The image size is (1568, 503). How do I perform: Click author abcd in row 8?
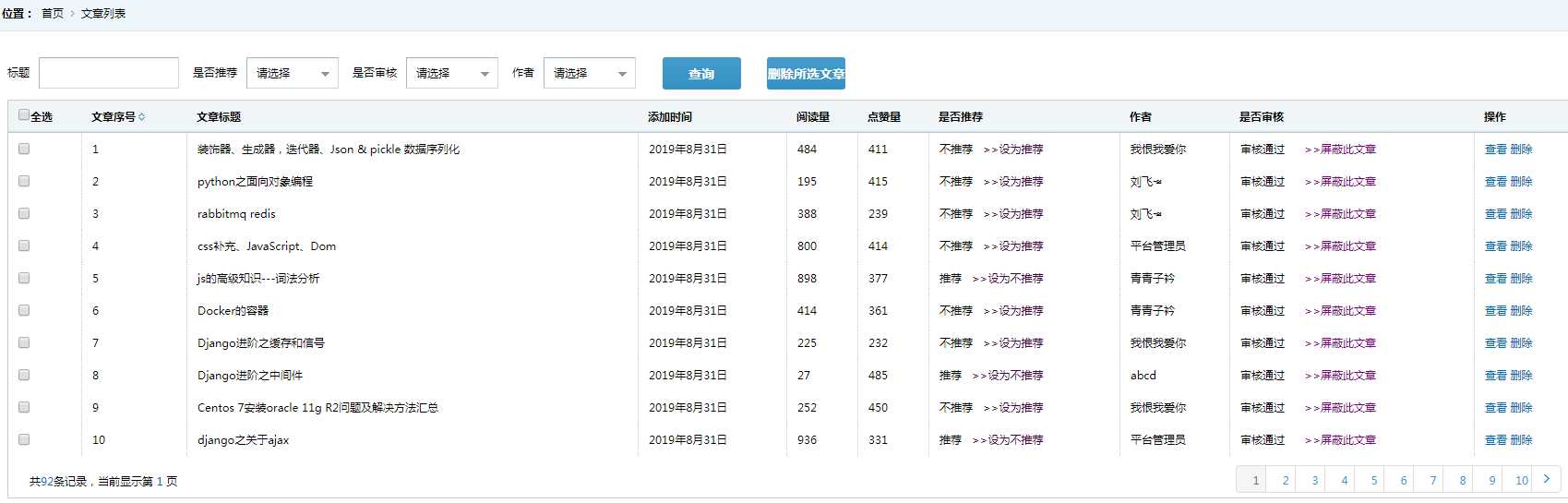(1143, 376)
